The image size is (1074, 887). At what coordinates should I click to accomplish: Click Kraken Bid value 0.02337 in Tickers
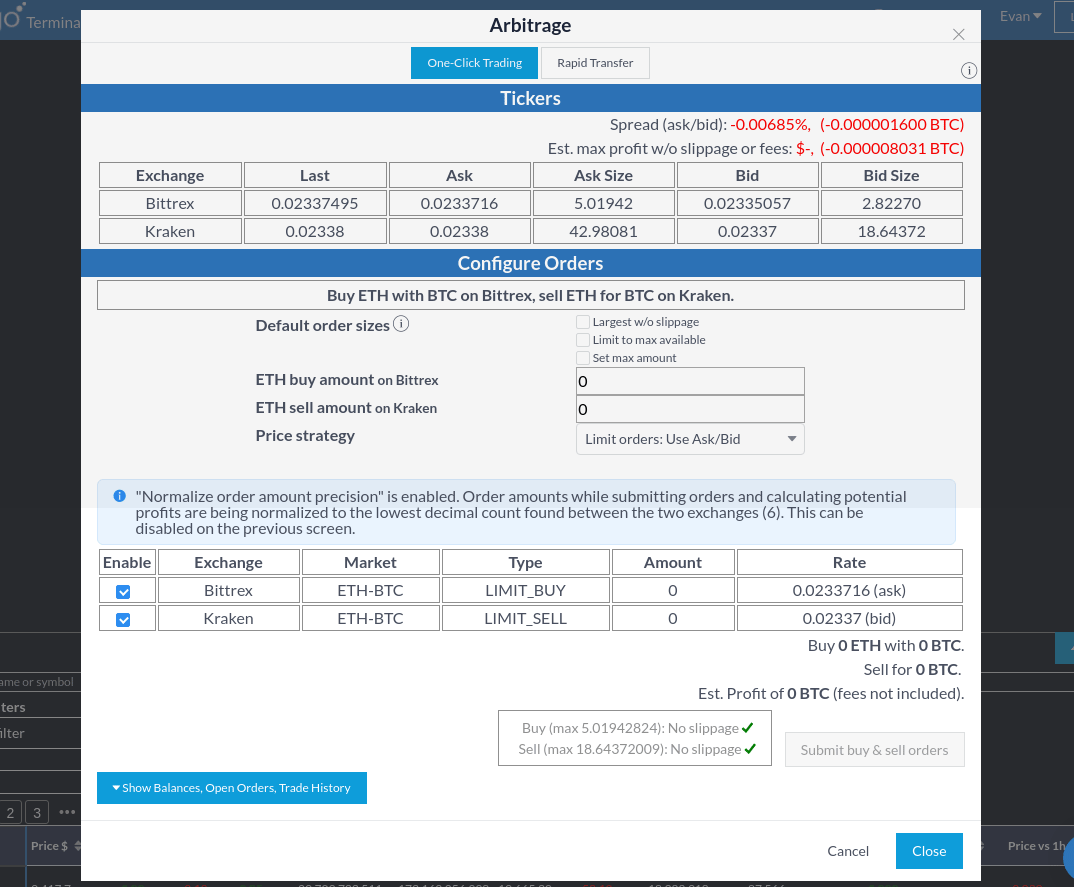[747, 232]
